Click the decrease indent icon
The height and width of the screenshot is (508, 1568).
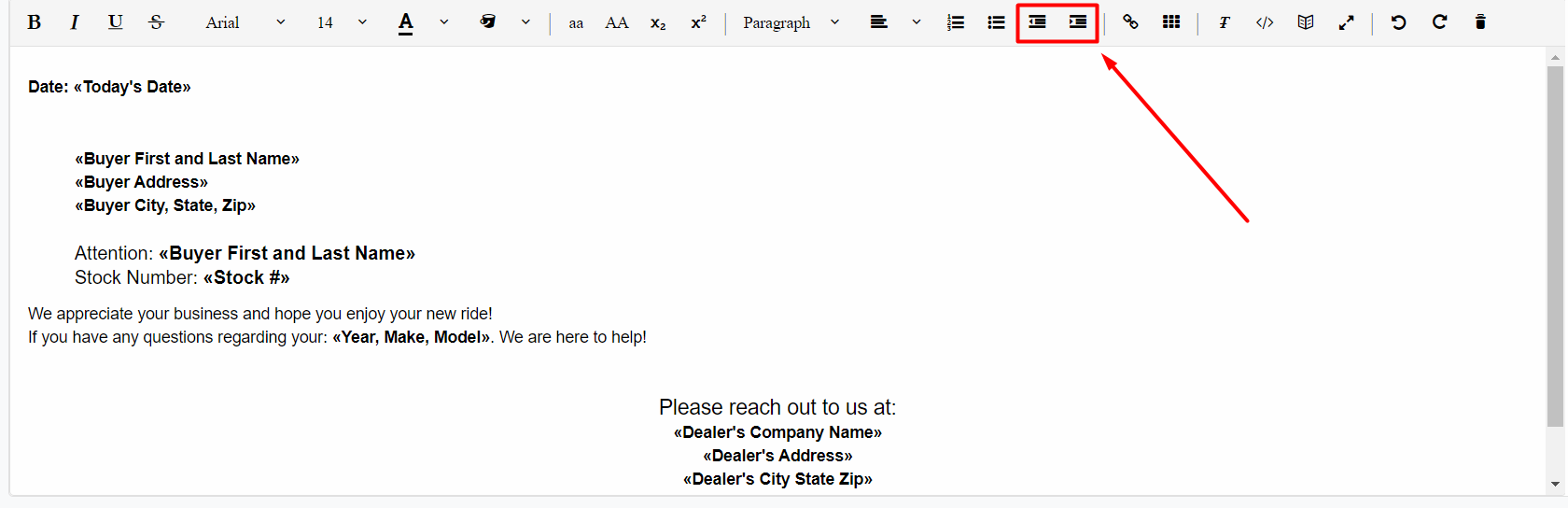point(1037,22)
